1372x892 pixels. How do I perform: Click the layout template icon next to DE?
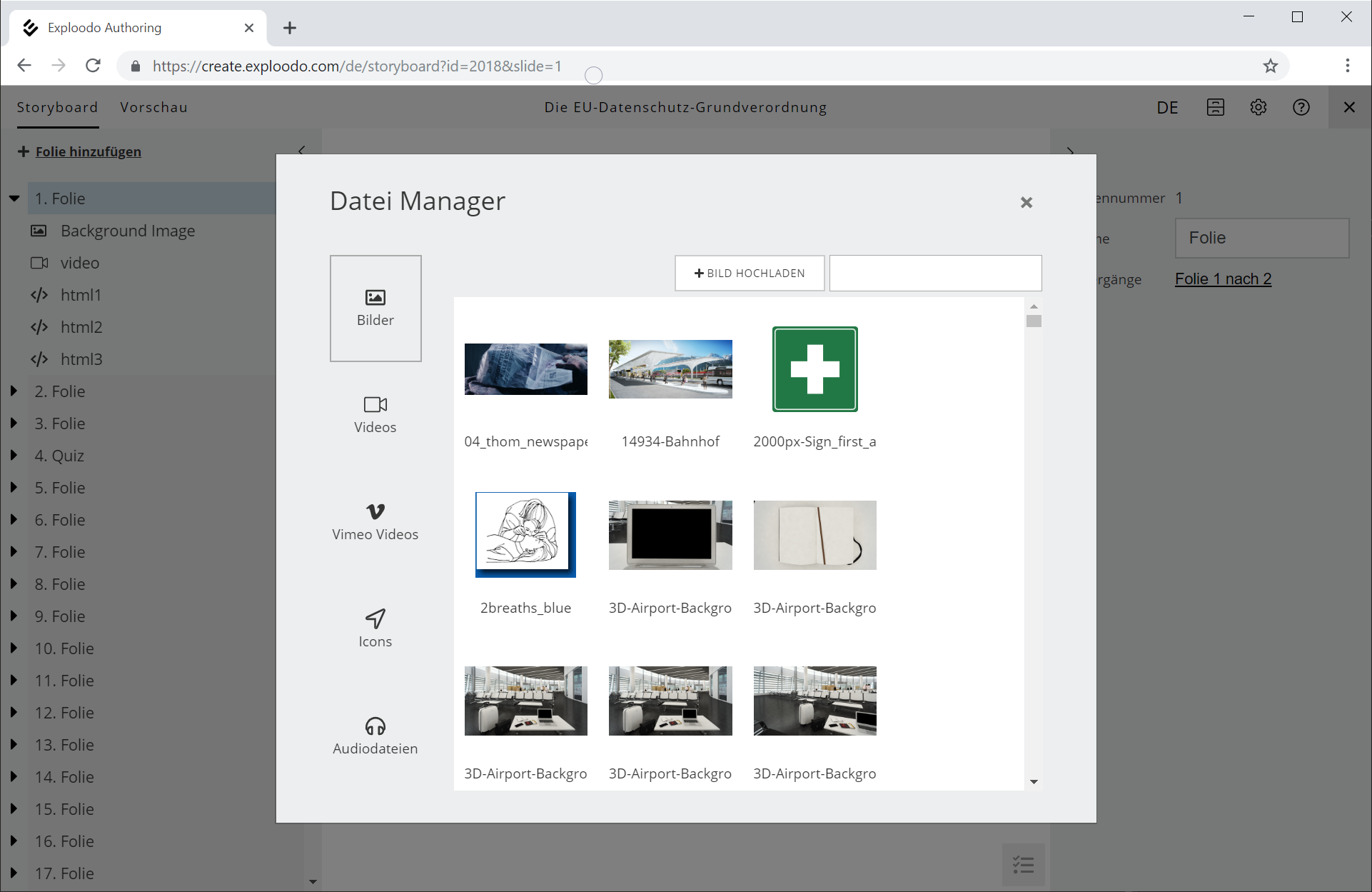pyautogui.click(x=1215, y=107)
